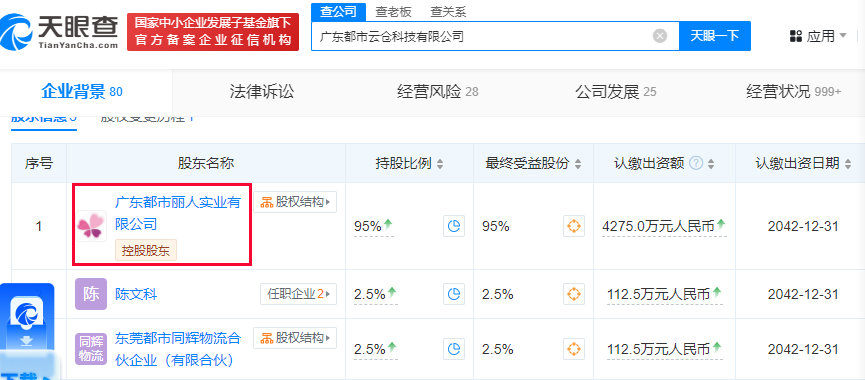Open 经营状况 tab
Image resolution: width=865 pixels, height=380 pixels.
[x=794, y=92]
